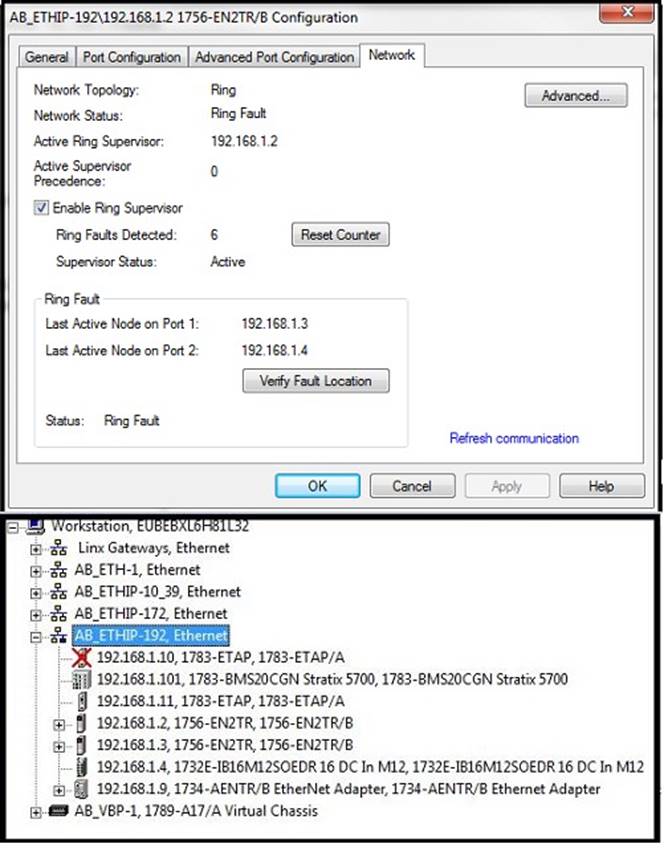
Task: Expand the 192.168.1.3 1756-EN2TR node
Action: click(59, 747)
